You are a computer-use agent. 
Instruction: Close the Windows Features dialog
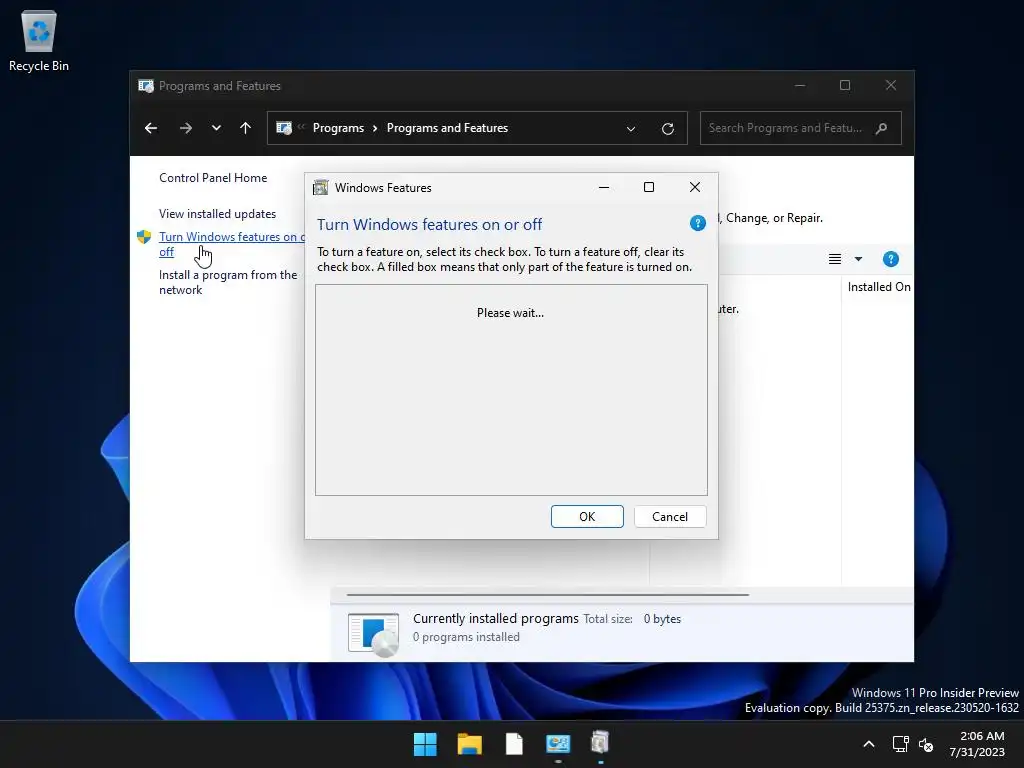(695, 187)
